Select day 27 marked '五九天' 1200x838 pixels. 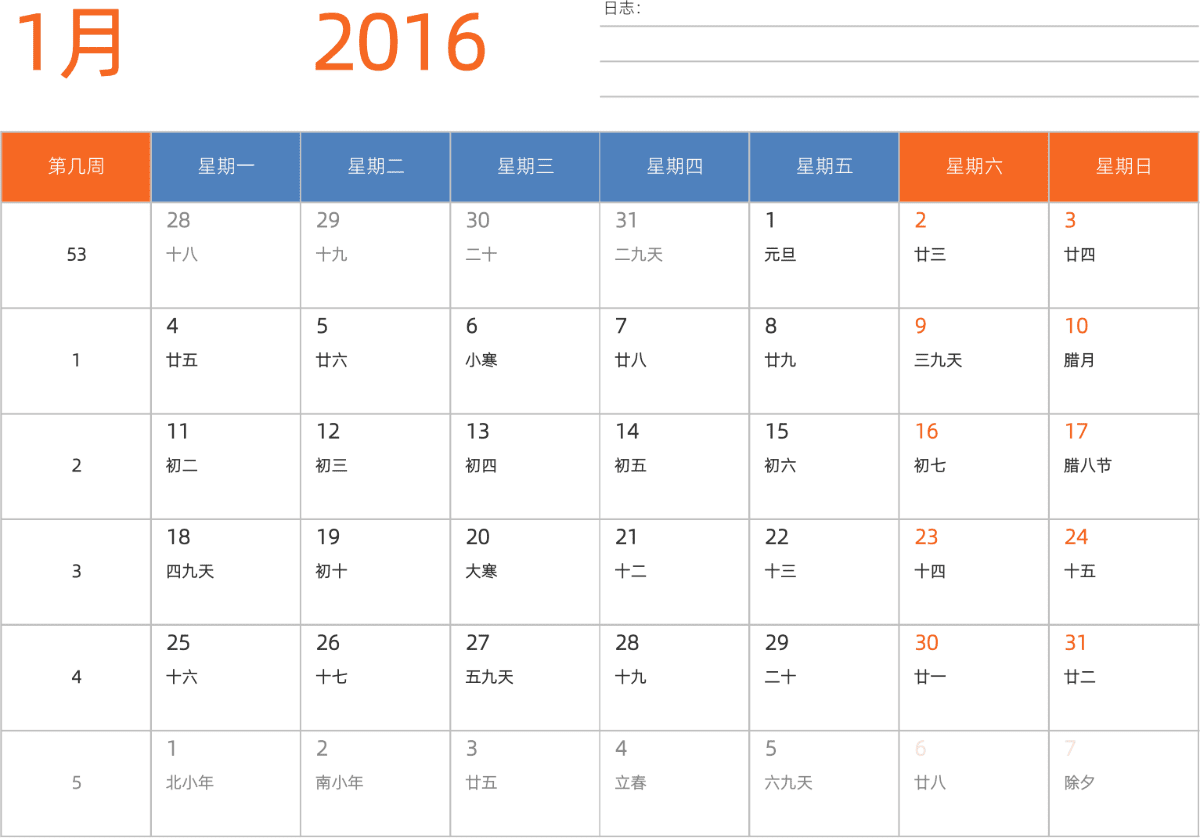click(525, 678)
